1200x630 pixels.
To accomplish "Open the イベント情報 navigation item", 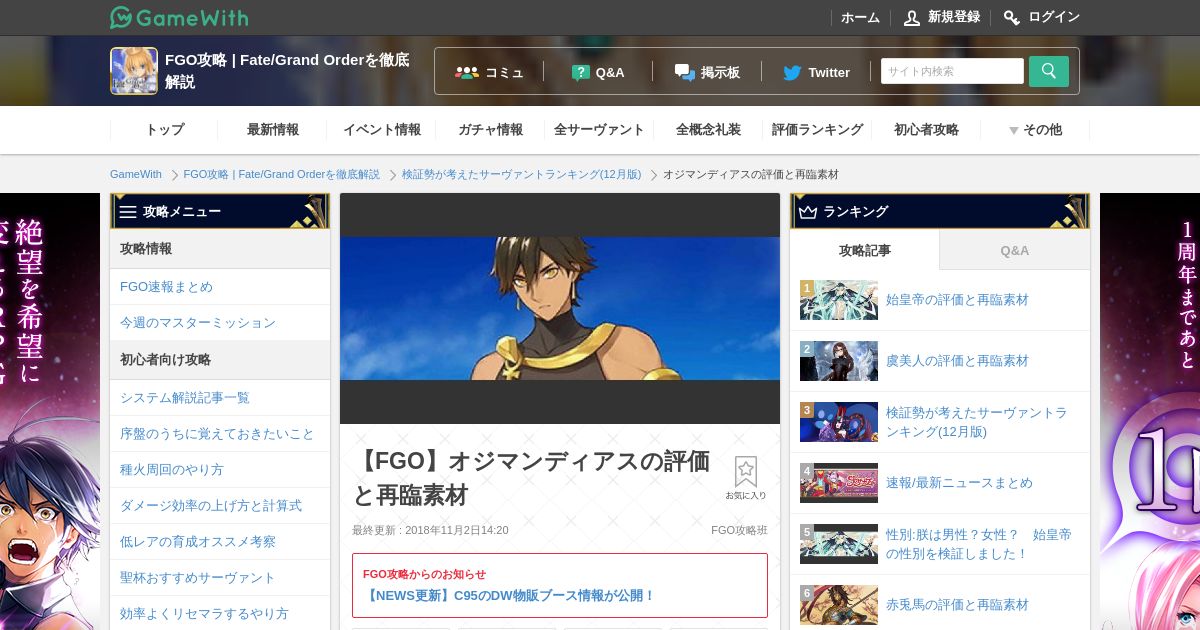I will pyautogui.click(x=382, y=130).
